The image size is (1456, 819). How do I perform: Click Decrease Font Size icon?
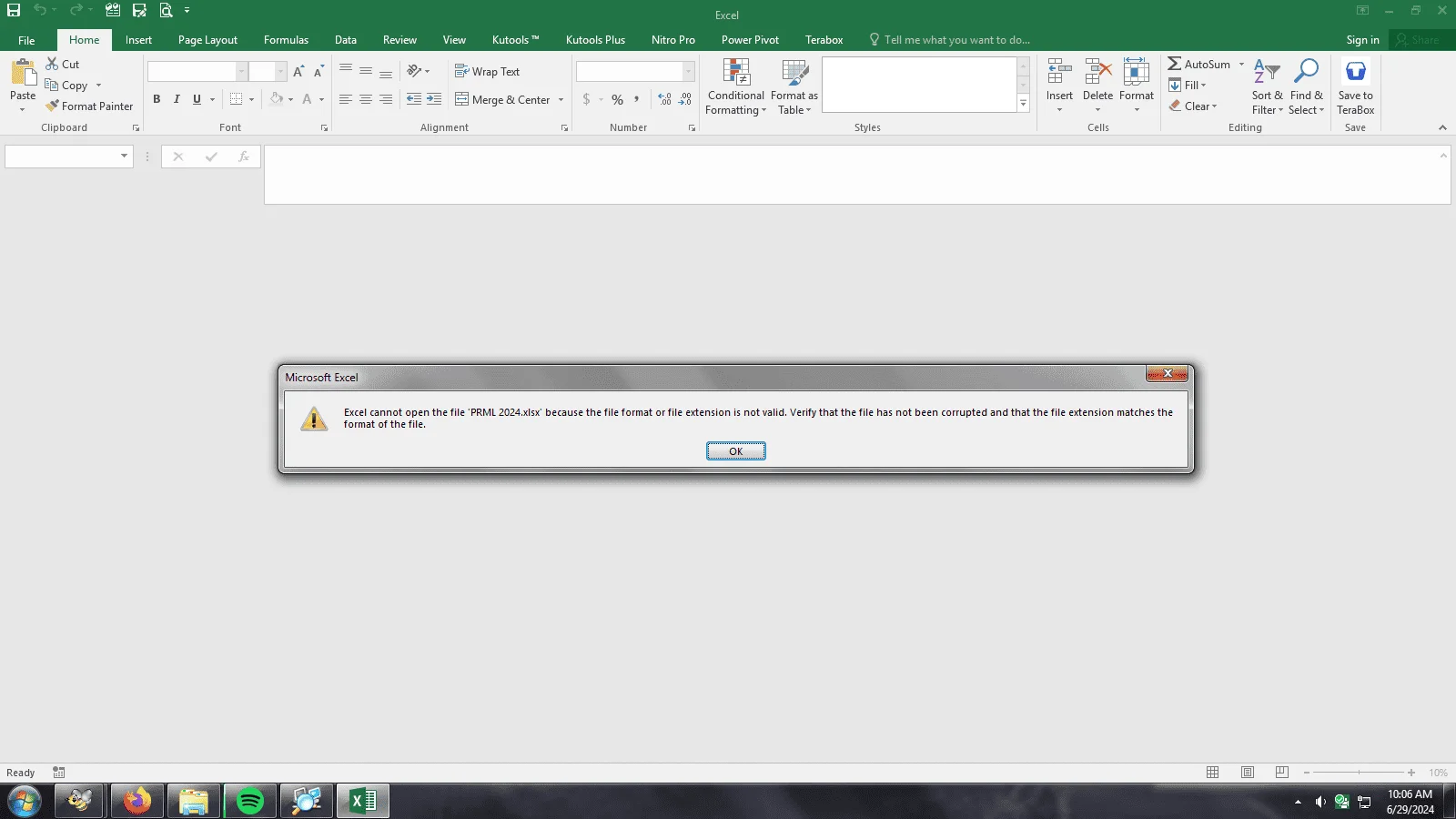[318, 71]
